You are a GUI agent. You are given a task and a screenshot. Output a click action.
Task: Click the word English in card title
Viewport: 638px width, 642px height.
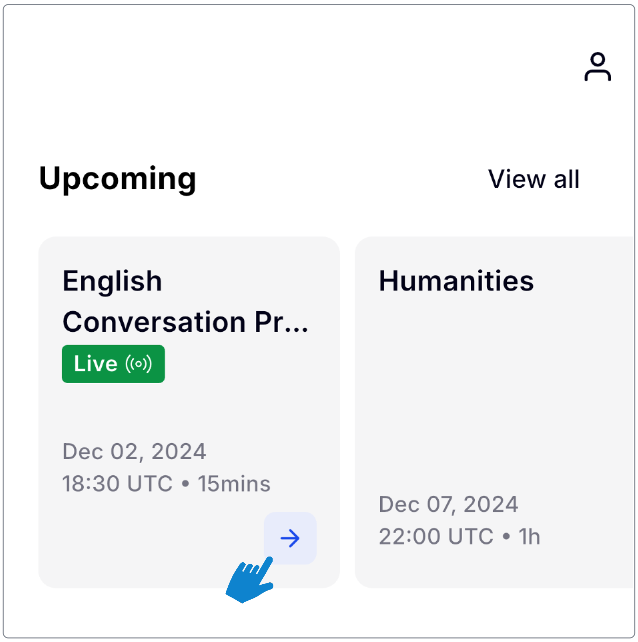click(112, 281)
